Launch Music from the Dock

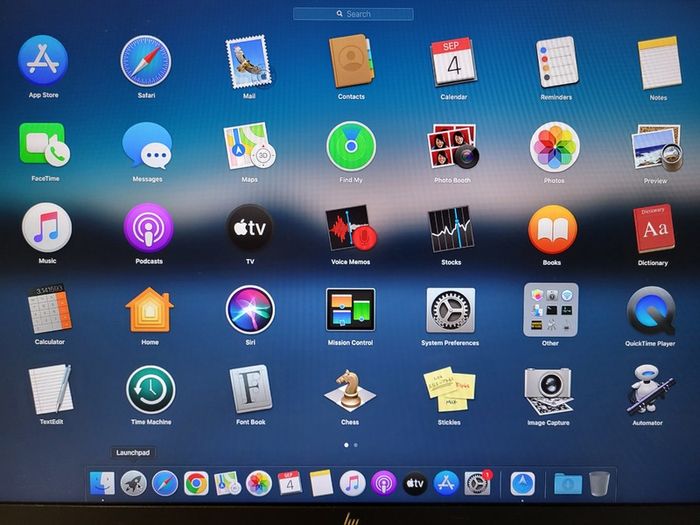pyautogui.click(x=353, y=483)
